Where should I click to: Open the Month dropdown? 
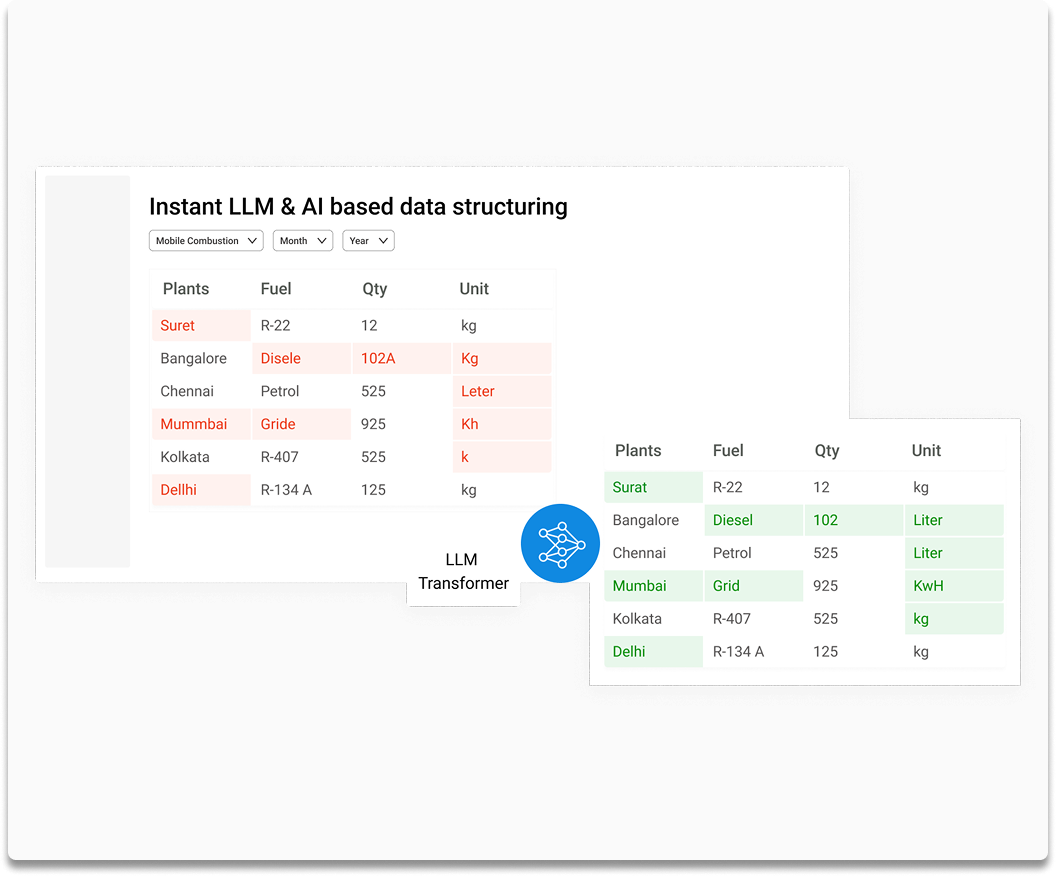coord(302,240)
